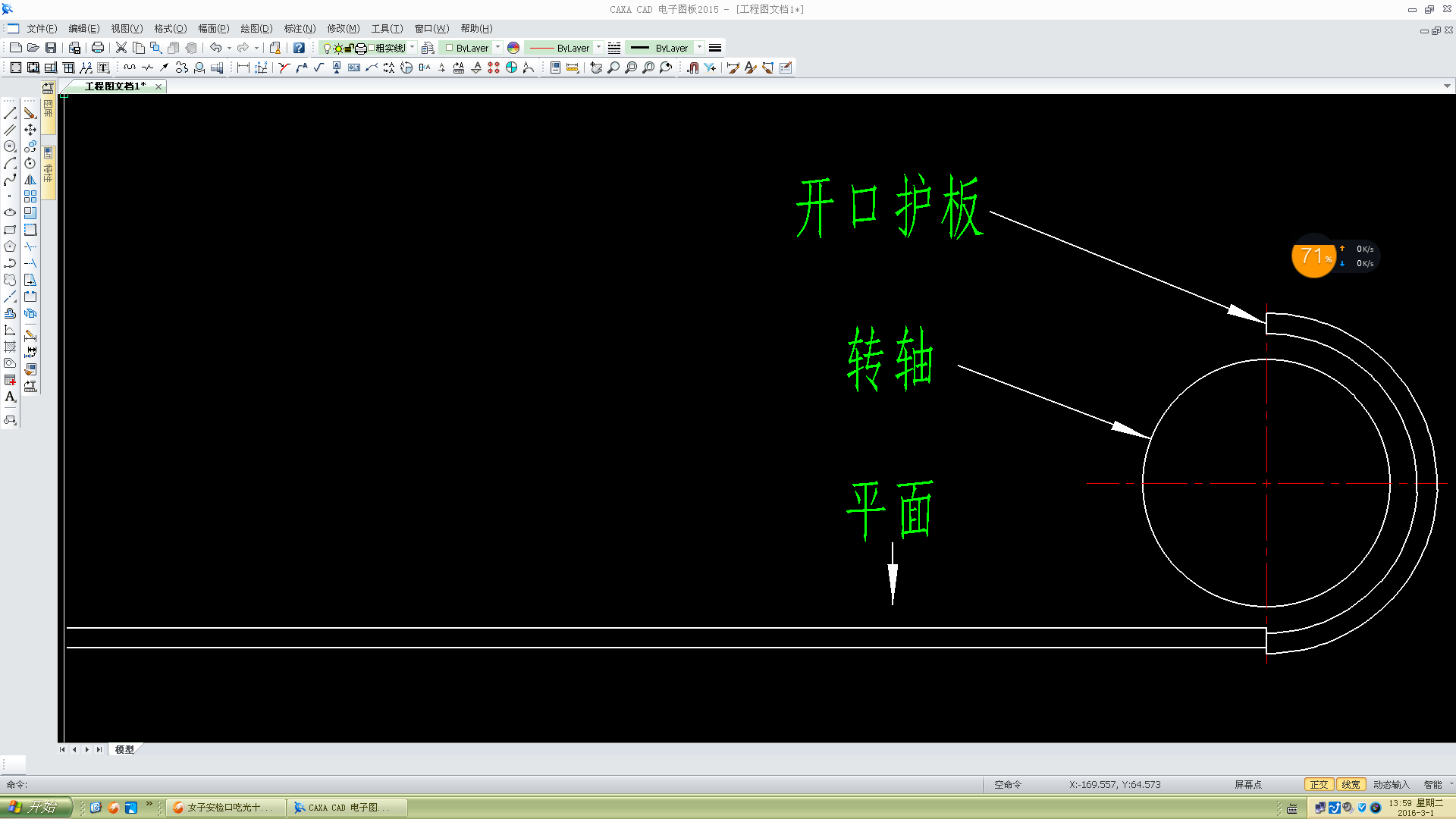This screenshot has height=819, width=1456.
Task: Click the basic Dimension tool icon
Action: (243, 67)
